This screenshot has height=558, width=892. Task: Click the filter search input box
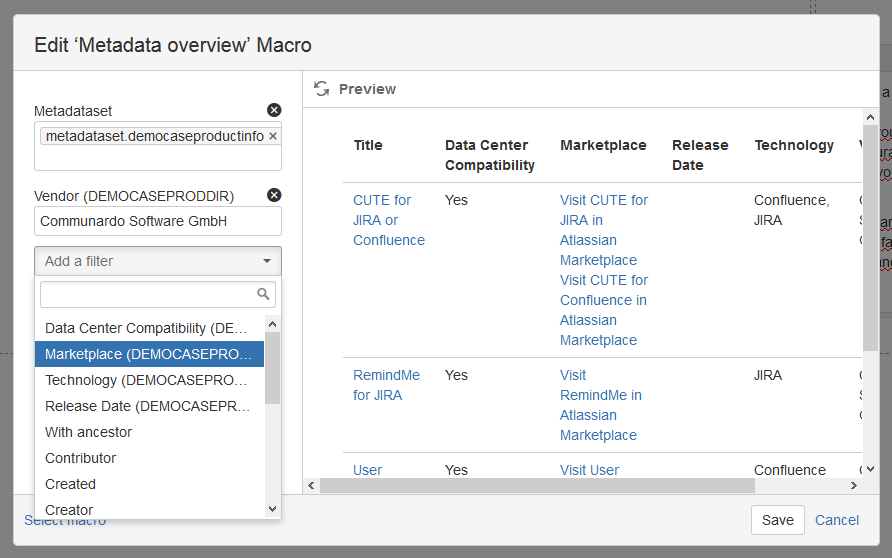pyautogui.click(x=148, y=294)
